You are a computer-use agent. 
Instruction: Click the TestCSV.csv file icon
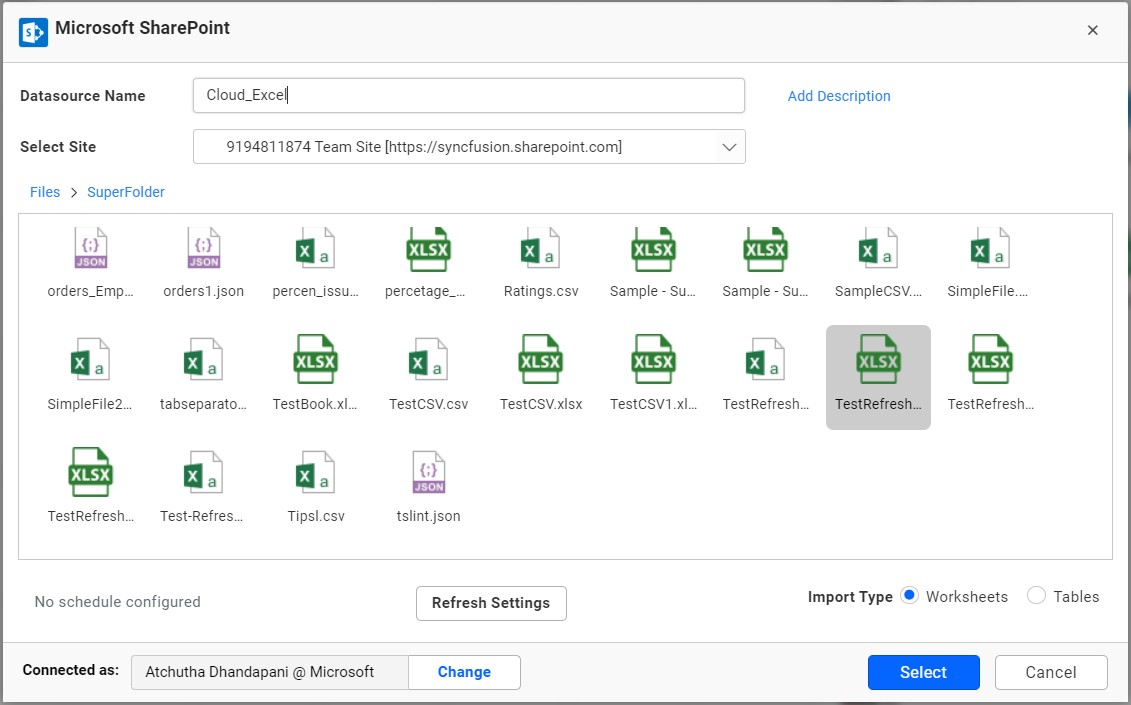[x=428, y=360]
